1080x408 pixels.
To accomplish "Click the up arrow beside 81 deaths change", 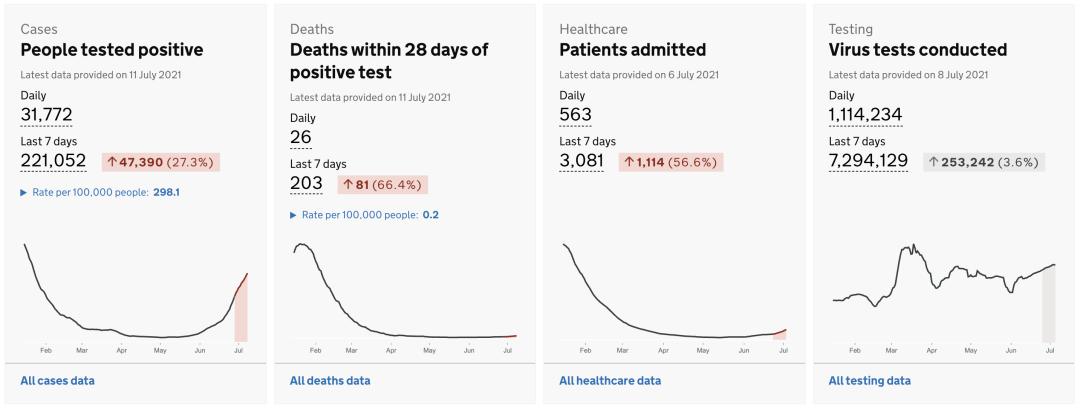I will [x=349, y=185].
